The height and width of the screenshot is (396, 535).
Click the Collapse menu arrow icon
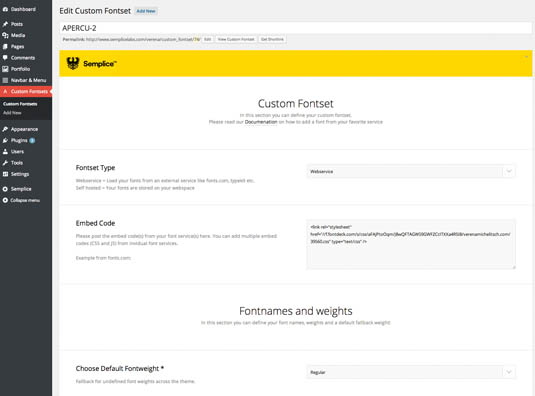(5, 200)
